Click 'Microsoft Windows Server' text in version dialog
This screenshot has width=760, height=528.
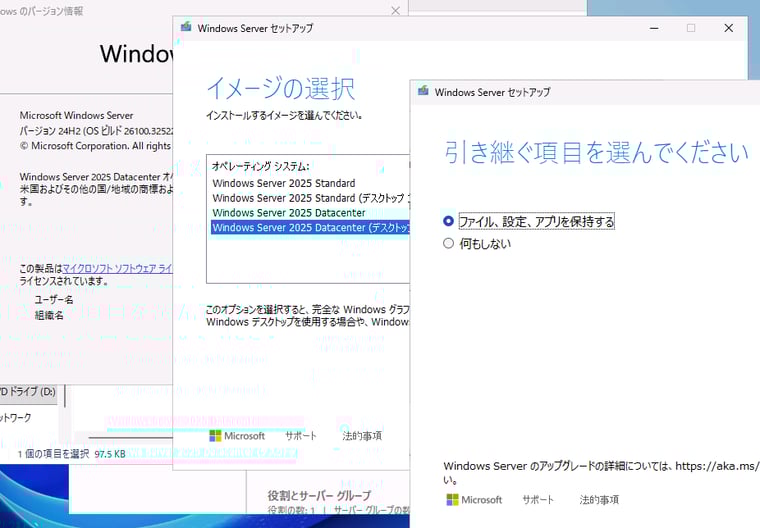pos(77,115)
